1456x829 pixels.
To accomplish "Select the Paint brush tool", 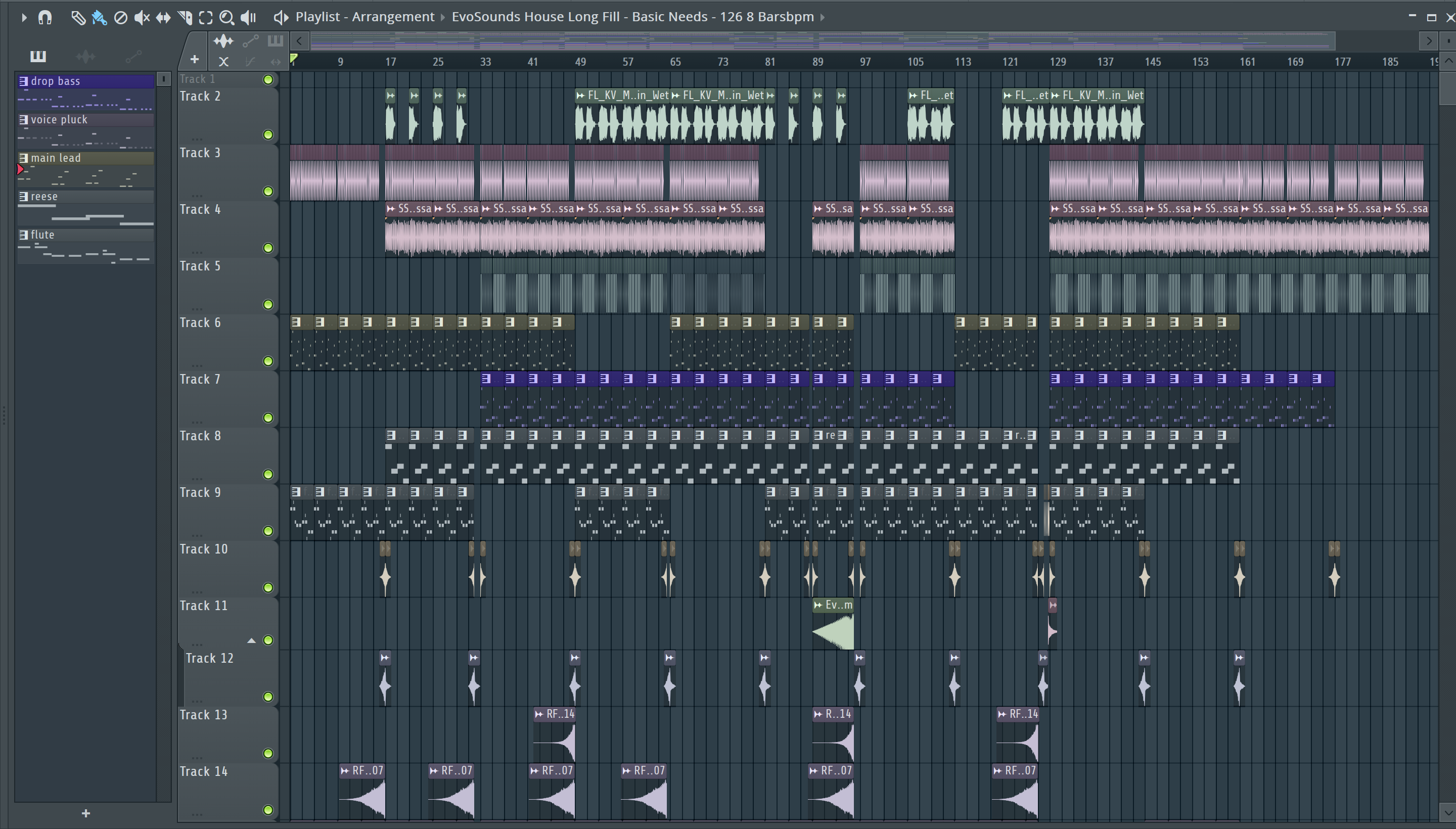I will 99,18.
